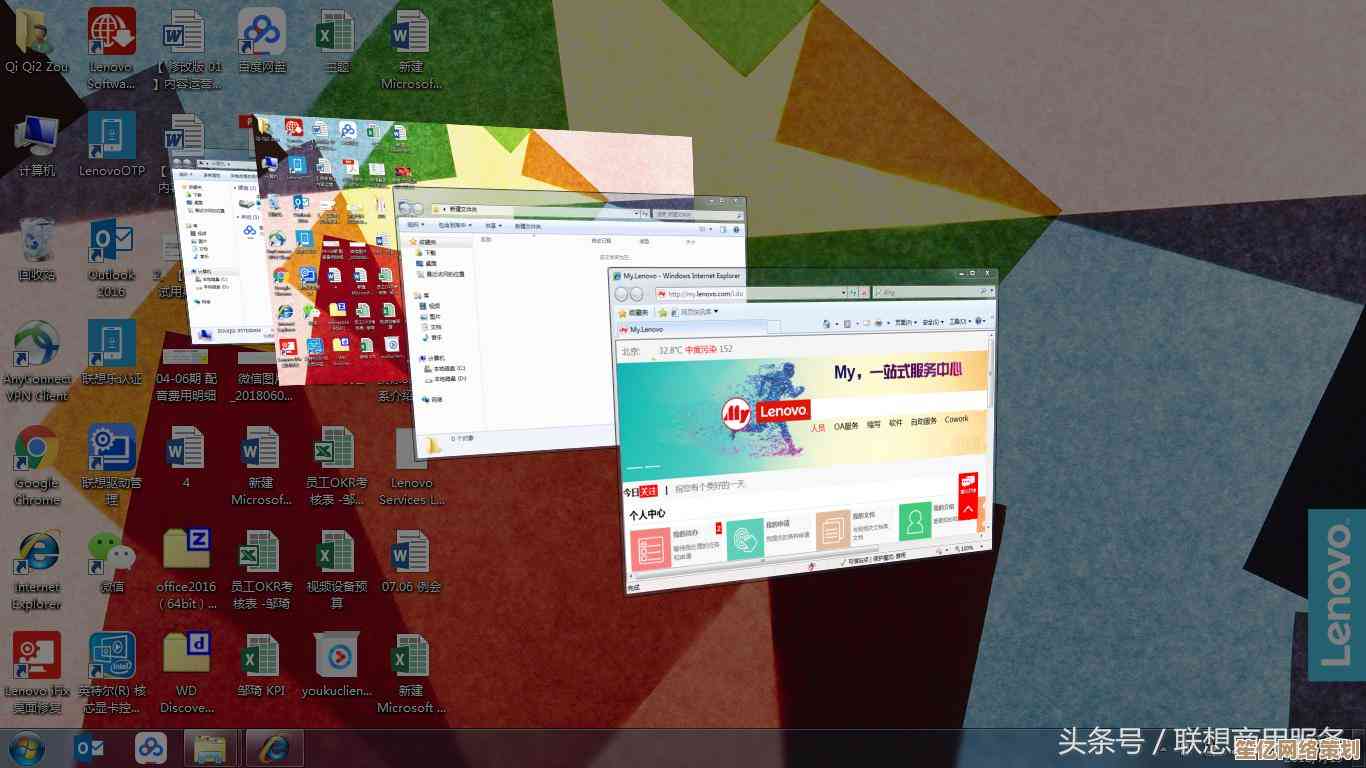Click the OA服务 link on My.Lenovo page
Viewport: 1366px width, 768px height.
click(x=846, y=425)
